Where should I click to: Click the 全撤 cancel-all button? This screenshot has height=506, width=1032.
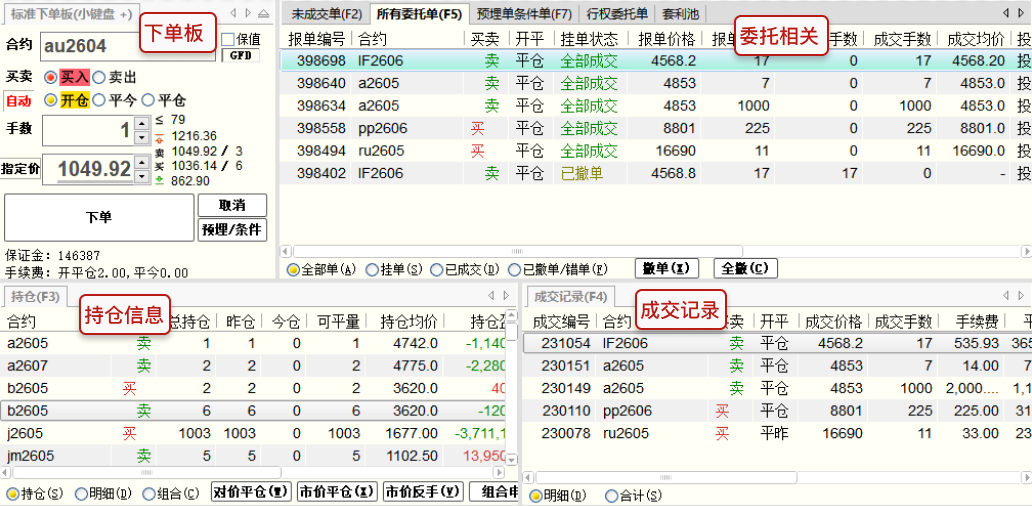[x=745, y=269]
